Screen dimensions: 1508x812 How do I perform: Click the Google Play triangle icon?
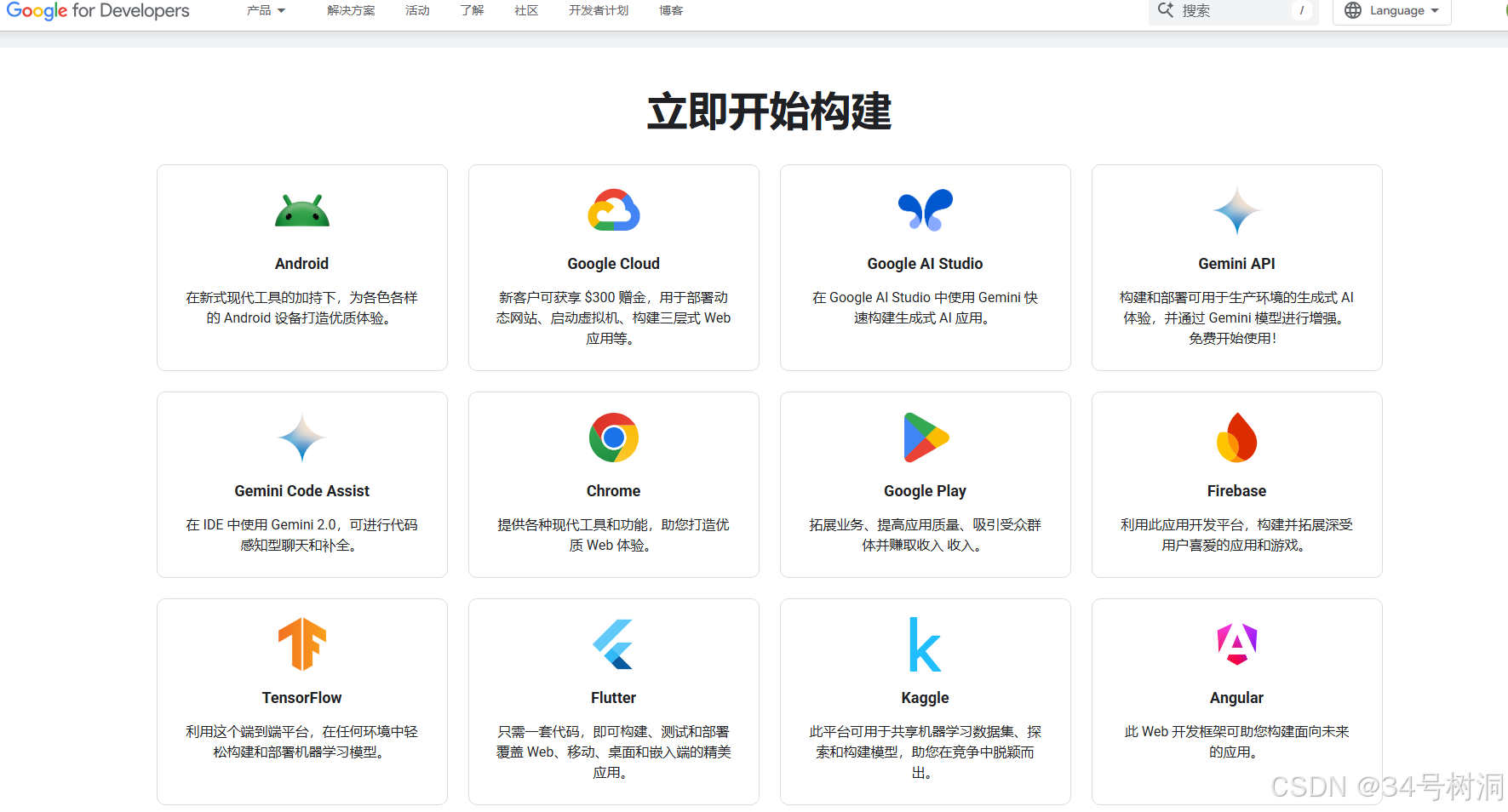(x=926, y=437)
